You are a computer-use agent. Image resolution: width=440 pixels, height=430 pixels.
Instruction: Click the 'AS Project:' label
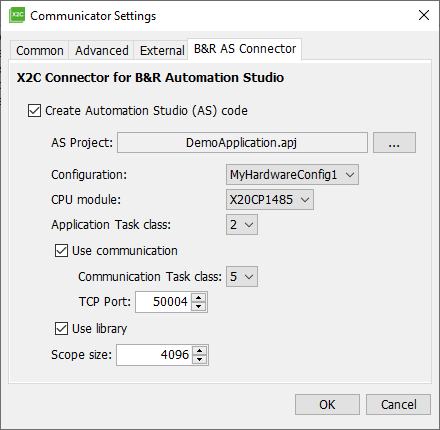(82, 143)
